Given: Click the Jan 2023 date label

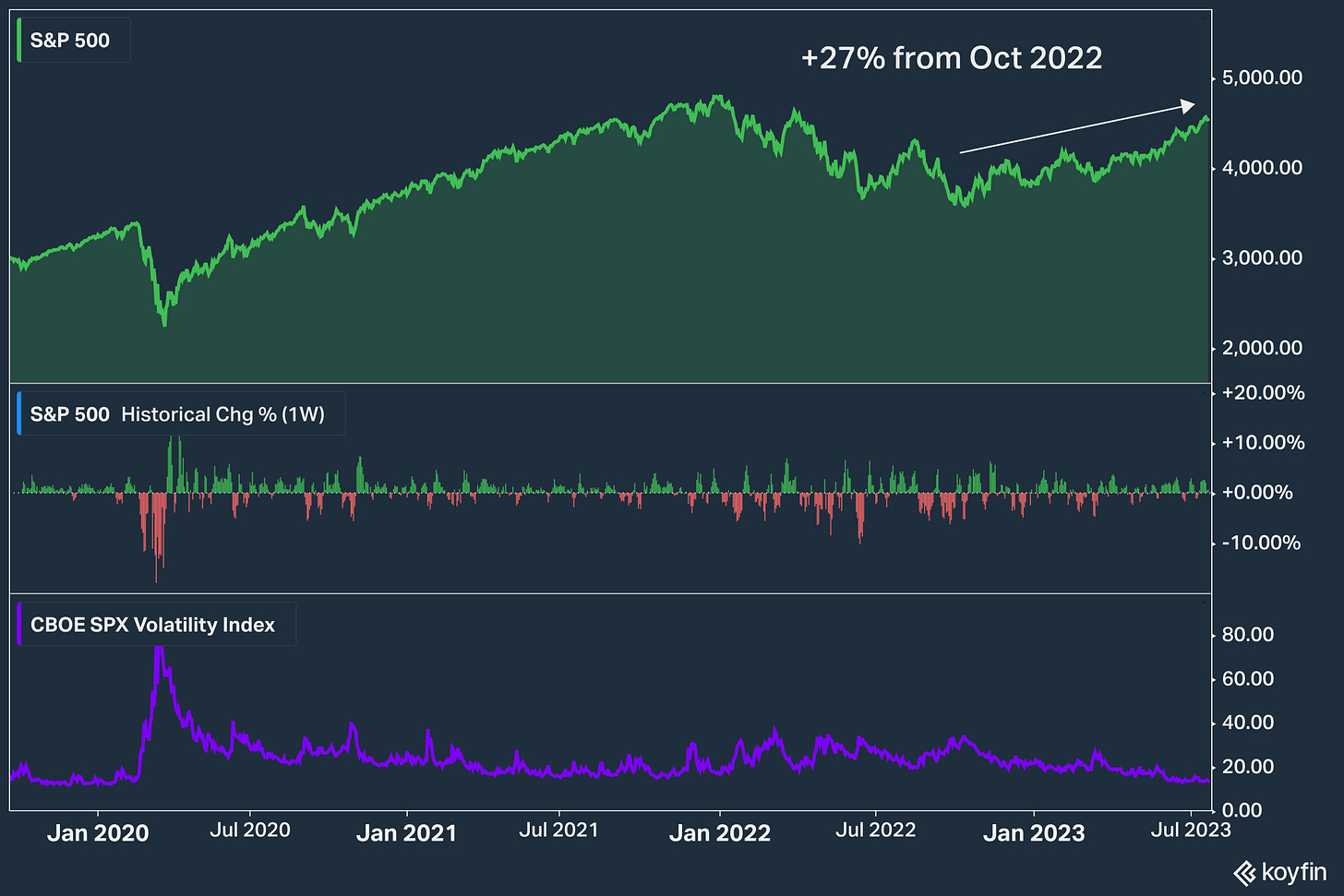Looking at the screenshot, I should click(1034, 833).
